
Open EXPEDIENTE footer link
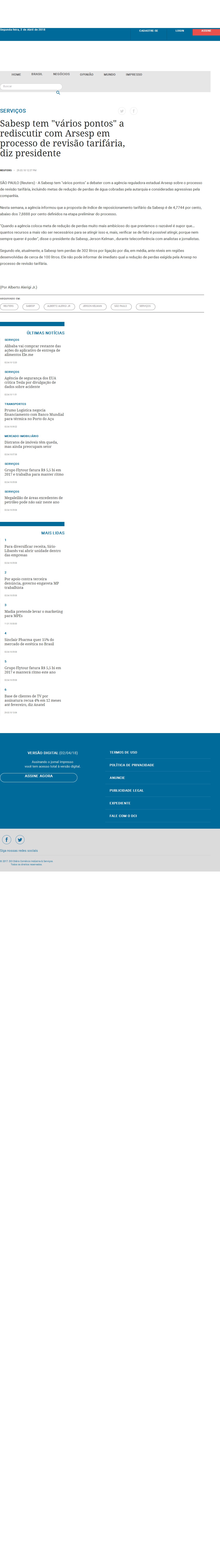pyautogui.click(x=120, y=803)
